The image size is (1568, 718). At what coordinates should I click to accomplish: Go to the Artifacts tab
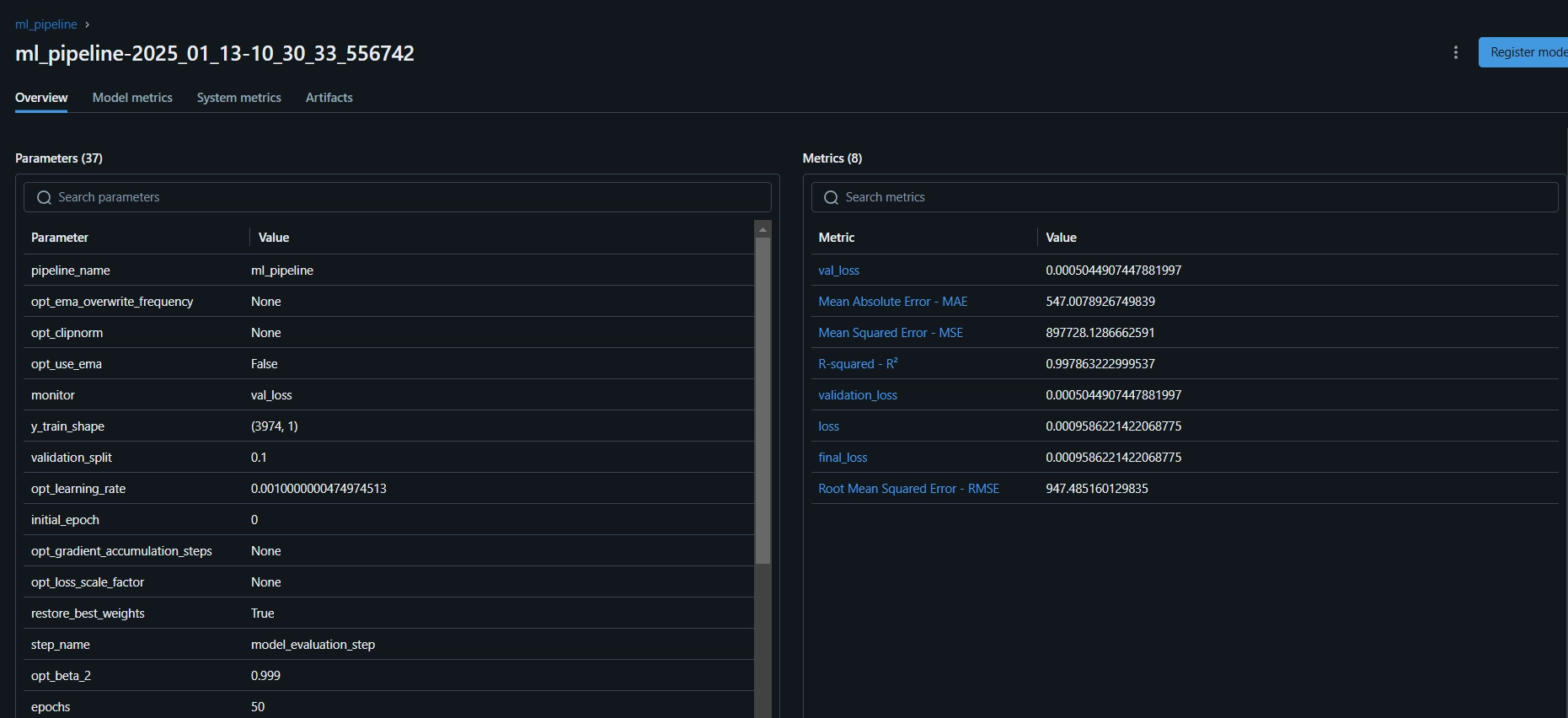[x=329, y=98]
